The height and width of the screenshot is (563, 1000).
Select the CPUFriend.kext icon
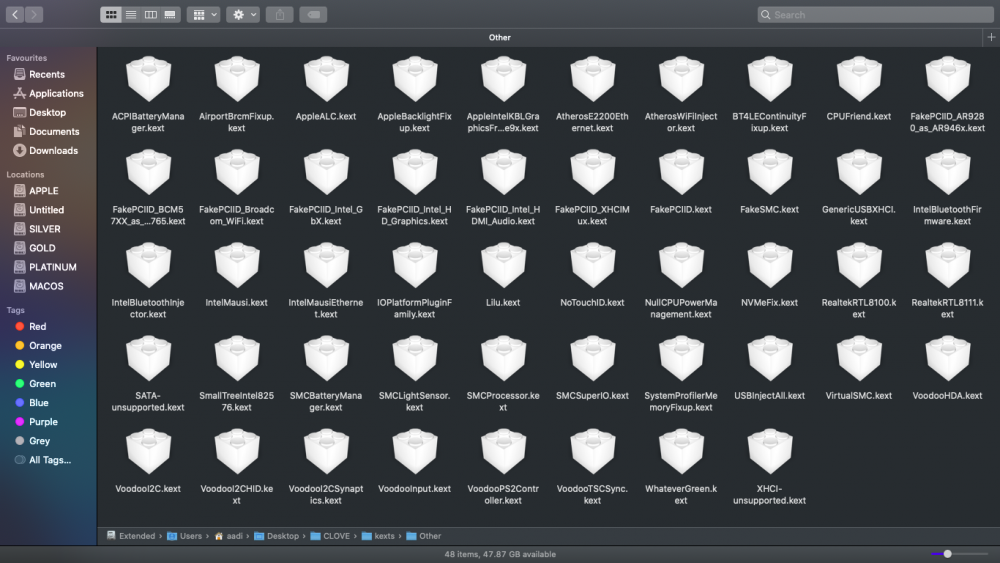[859, 79]
